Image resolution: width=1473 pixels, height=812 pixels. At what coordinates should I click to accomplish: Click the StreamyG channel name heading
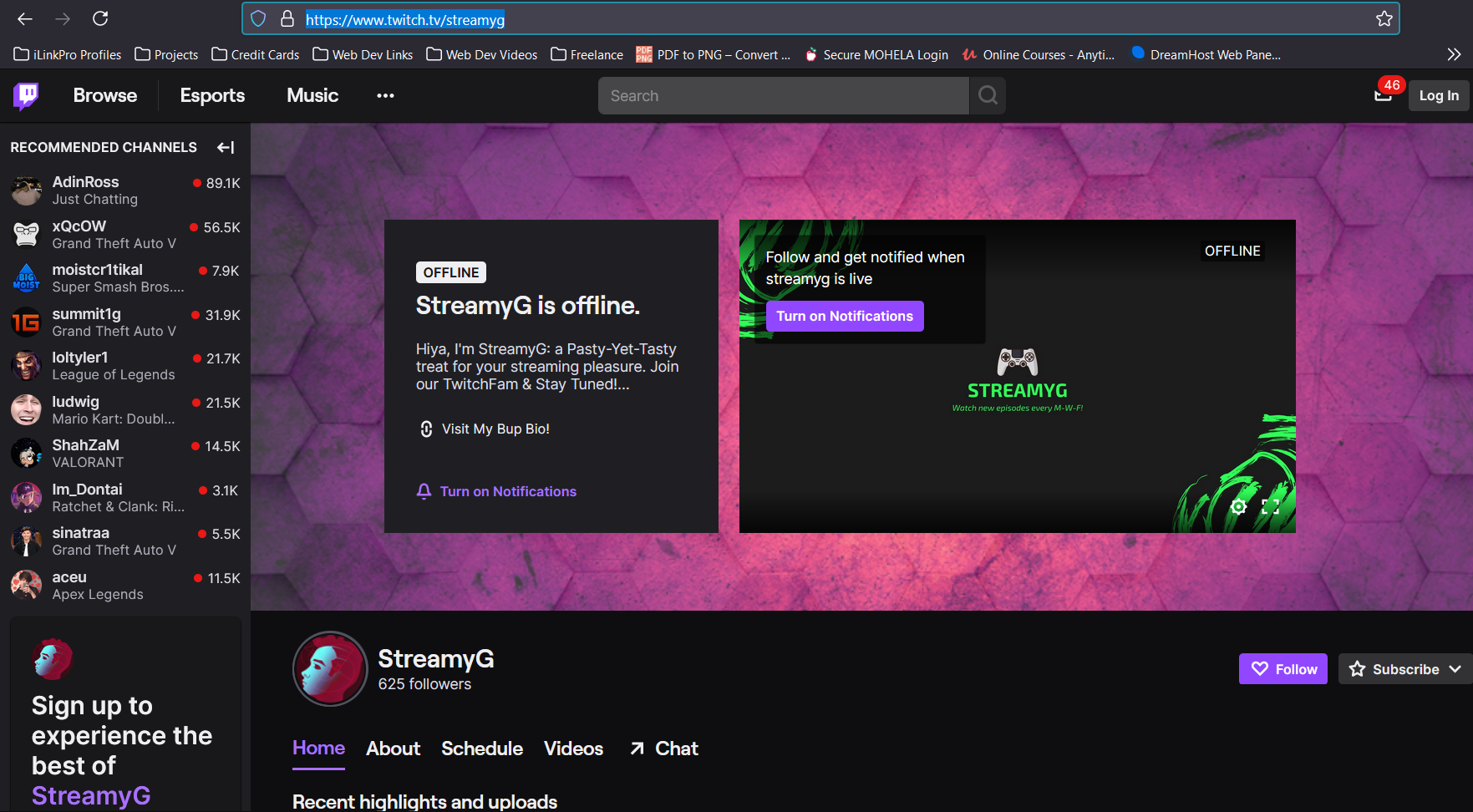click(436, 658)
